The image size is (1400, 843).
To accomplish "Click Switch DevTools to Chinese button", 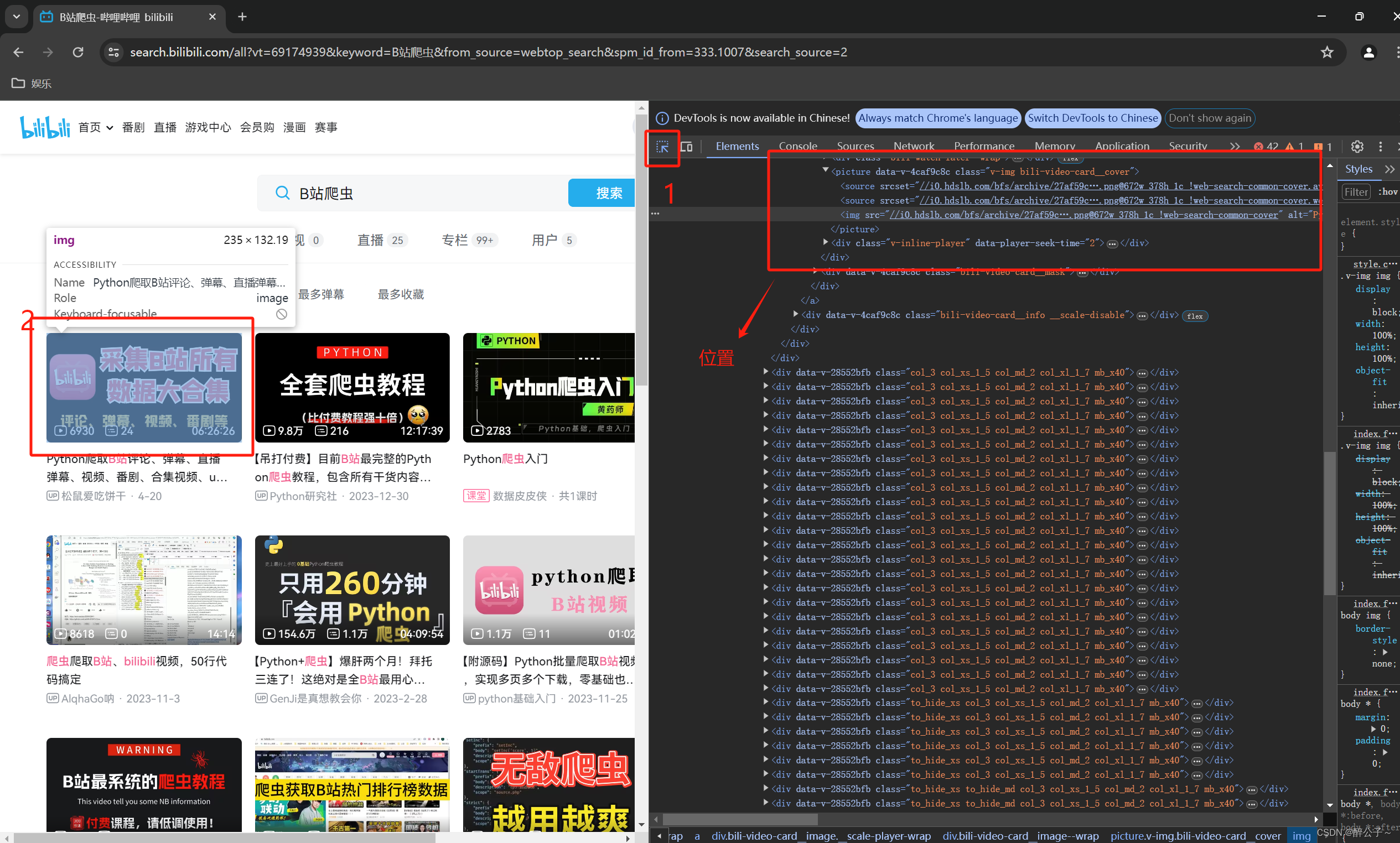I will 1092,118.
